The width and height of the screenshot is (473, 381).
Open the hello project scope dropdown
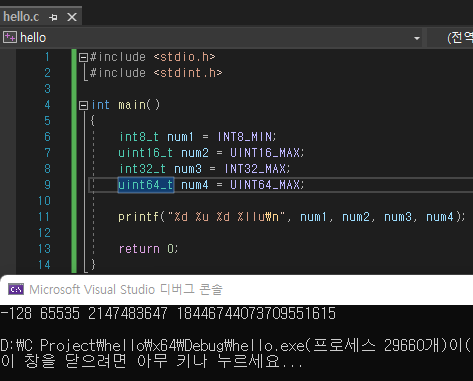[417, 38]
